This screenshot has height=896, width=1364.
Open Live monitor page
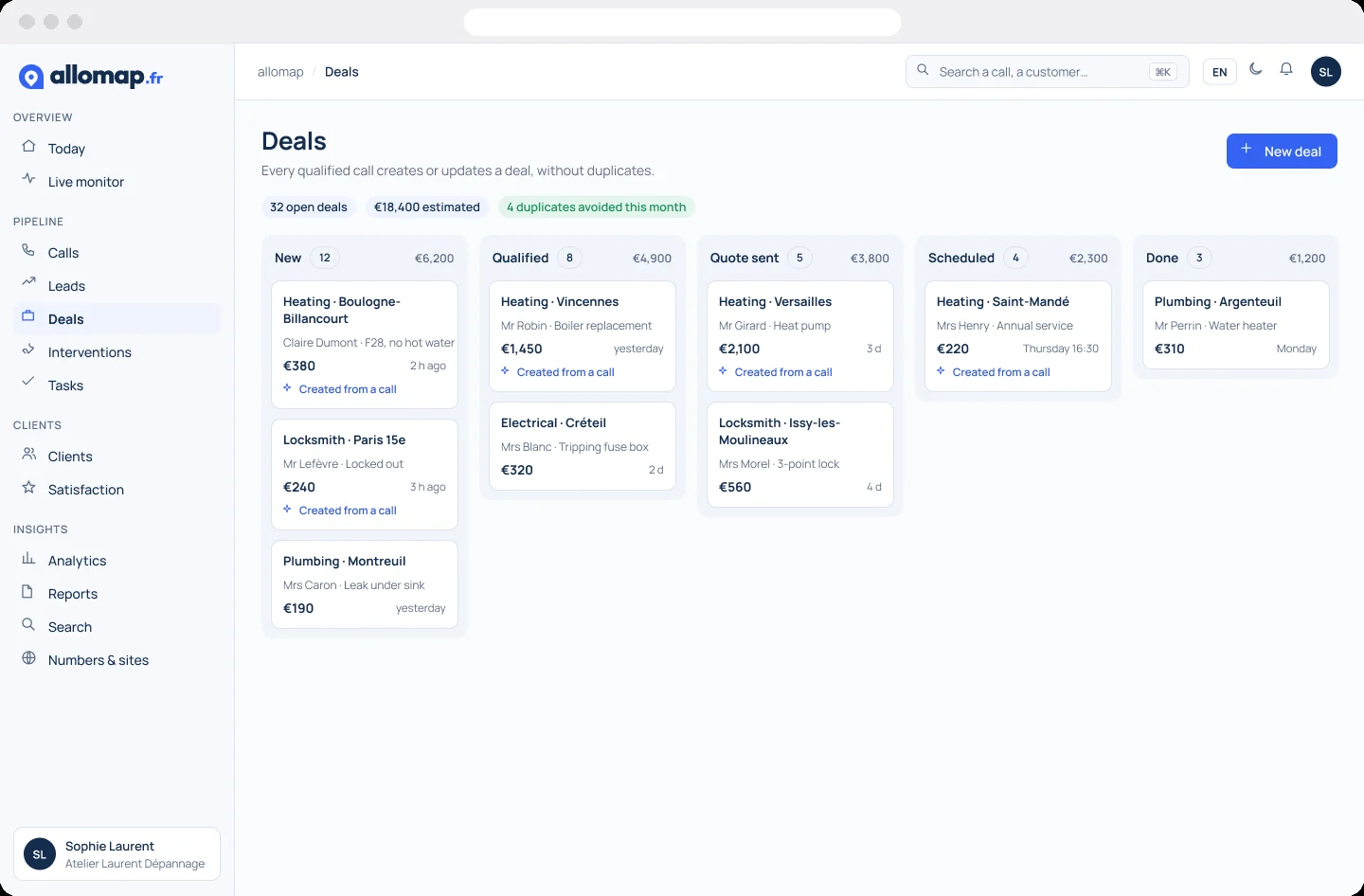pos(117,182)
